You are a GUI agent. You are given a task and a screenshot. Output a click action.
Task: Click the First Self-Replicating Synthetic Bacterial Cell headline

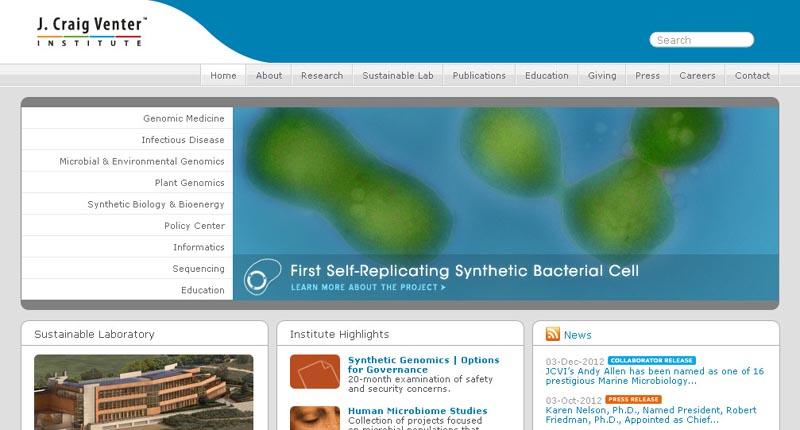(x=464, y=270)
